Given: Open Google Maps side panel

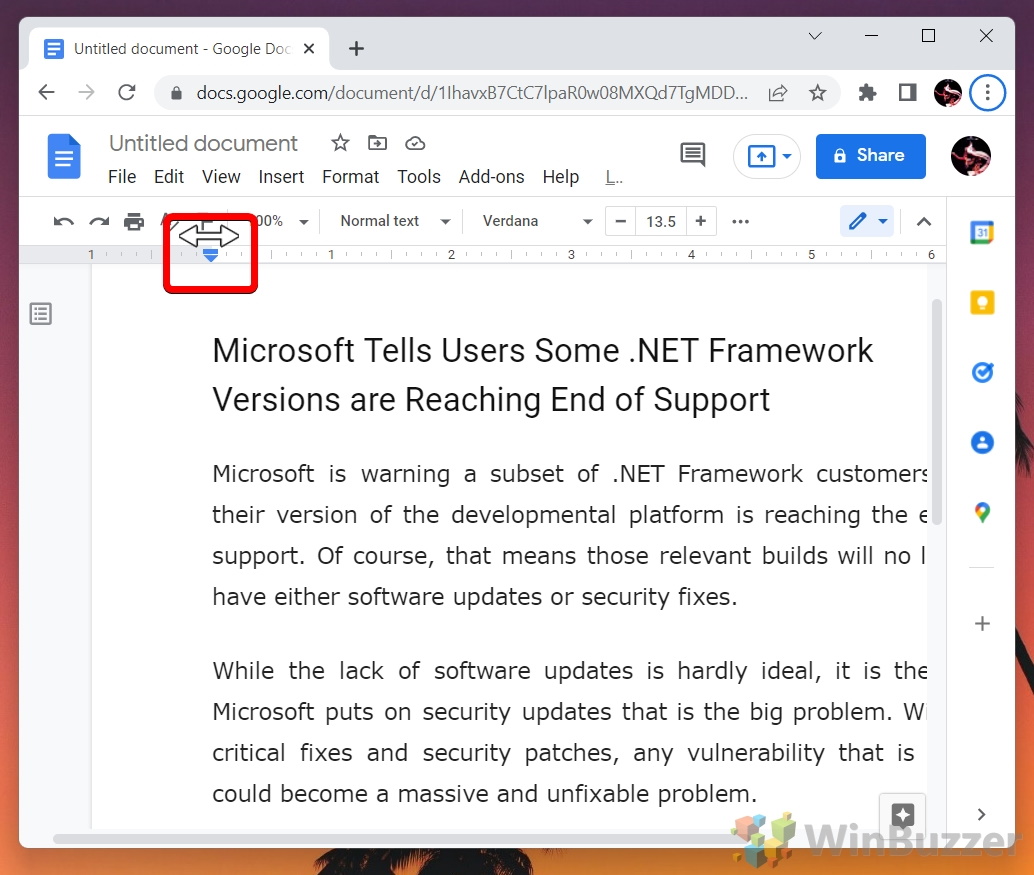Looking at the screenshot, I should tap(982, 512).
